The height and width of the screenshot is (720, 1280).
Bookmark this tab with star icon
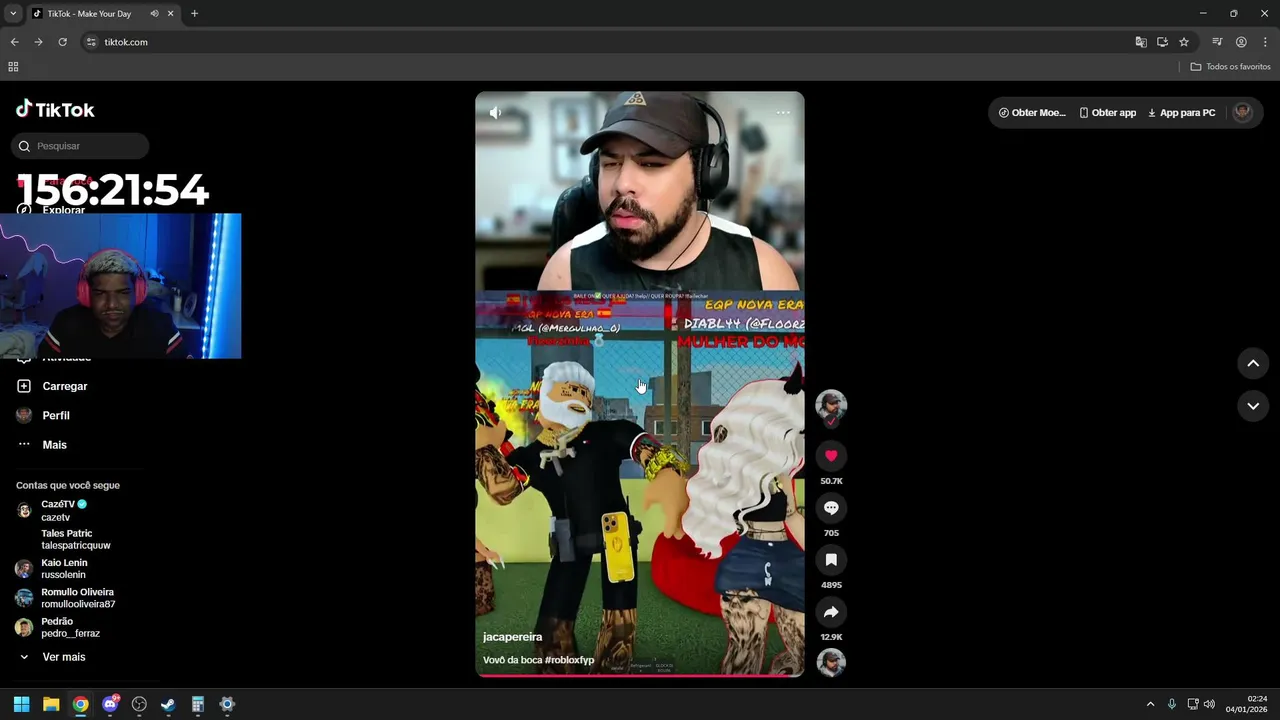tap(1184, 42)
